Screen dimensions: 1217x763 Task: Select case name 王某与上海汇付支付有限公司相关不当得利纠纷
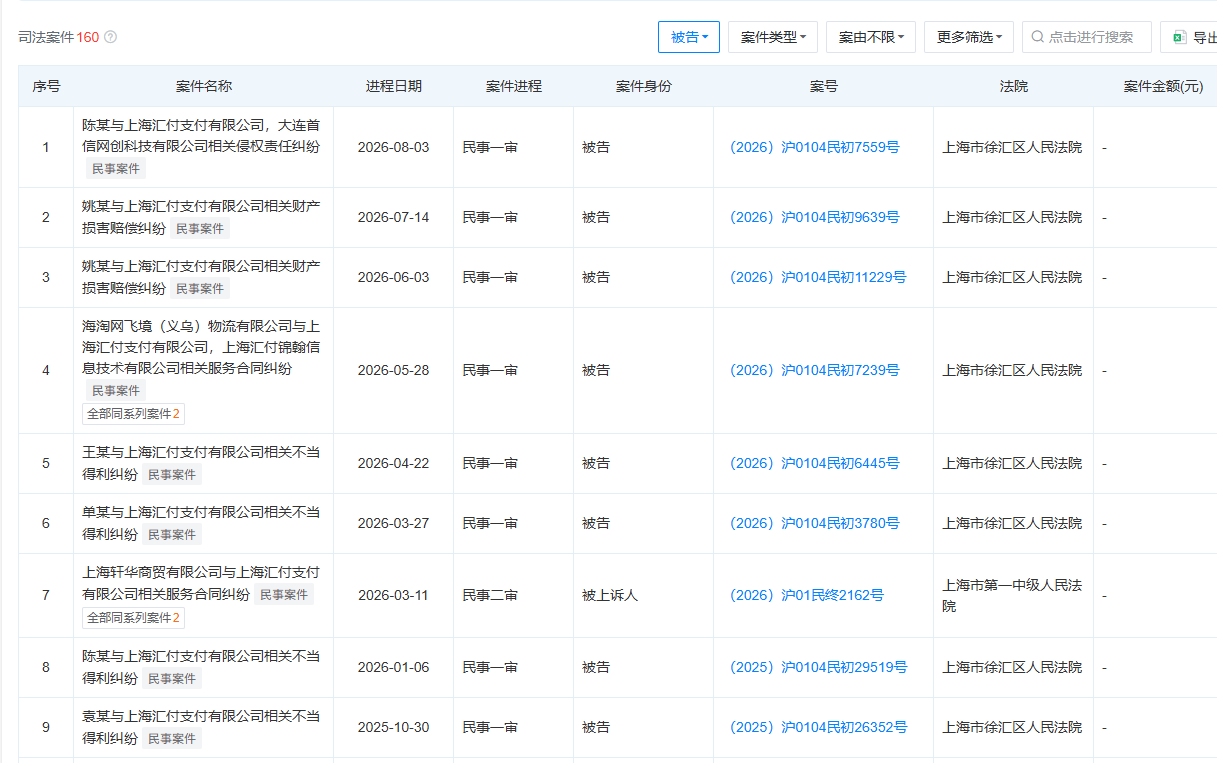[201, 463]
